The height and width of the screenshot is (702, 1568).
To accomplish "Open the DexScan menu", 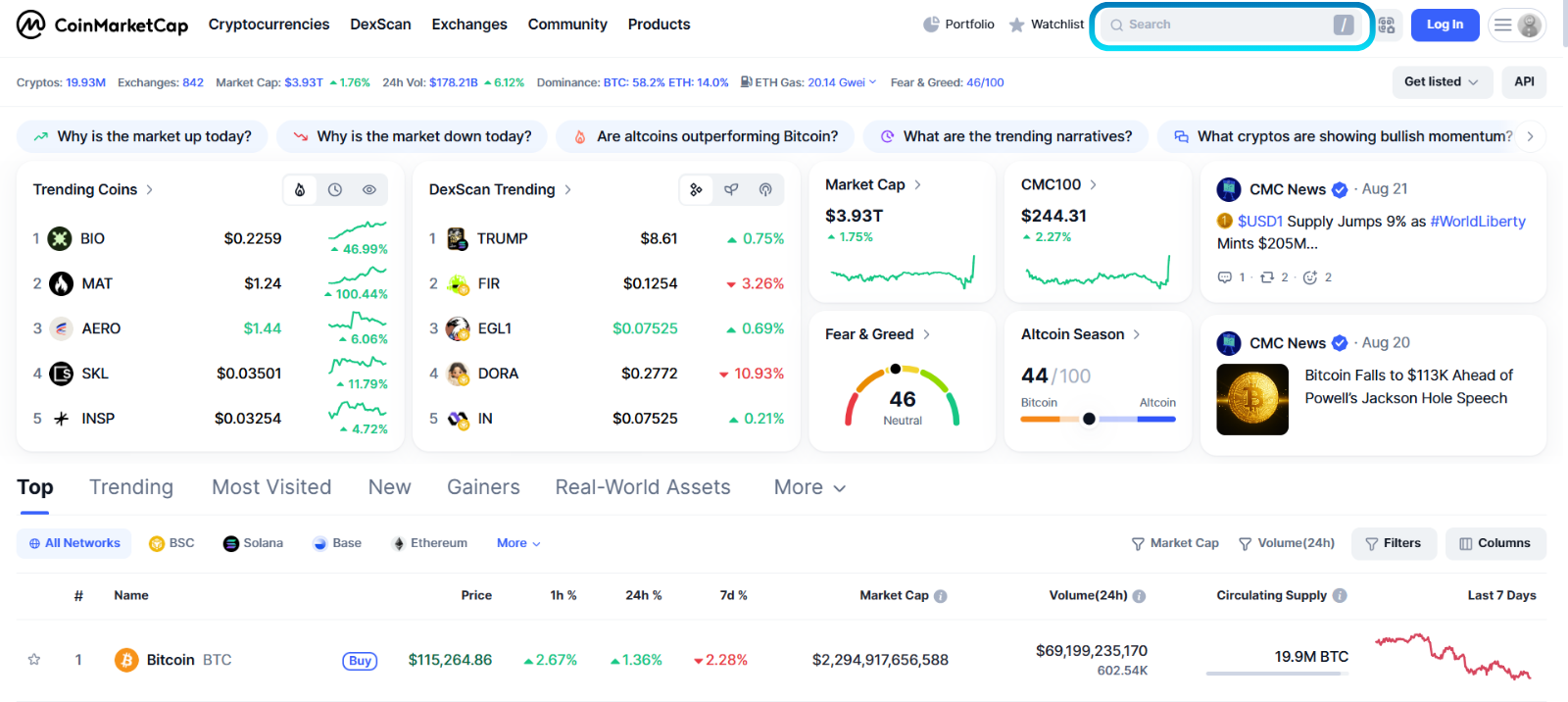I will coord(380,25).
